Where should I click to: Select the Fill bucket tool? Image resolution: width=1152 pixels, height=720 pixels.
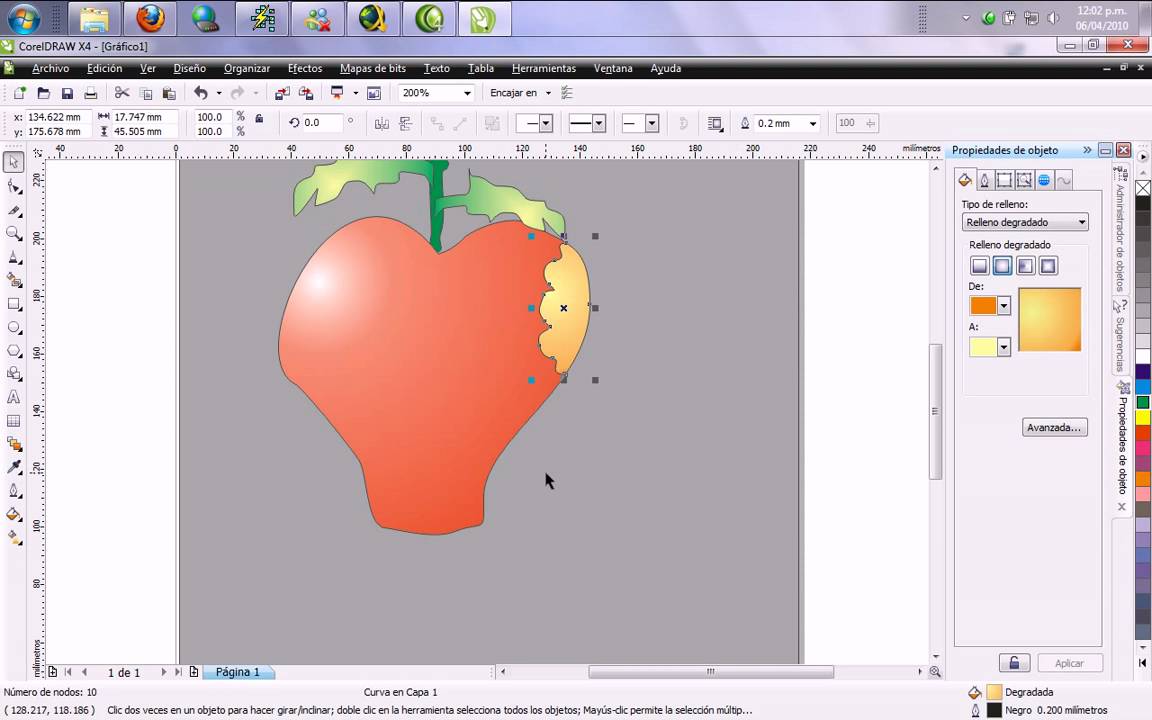pos(14,514)
